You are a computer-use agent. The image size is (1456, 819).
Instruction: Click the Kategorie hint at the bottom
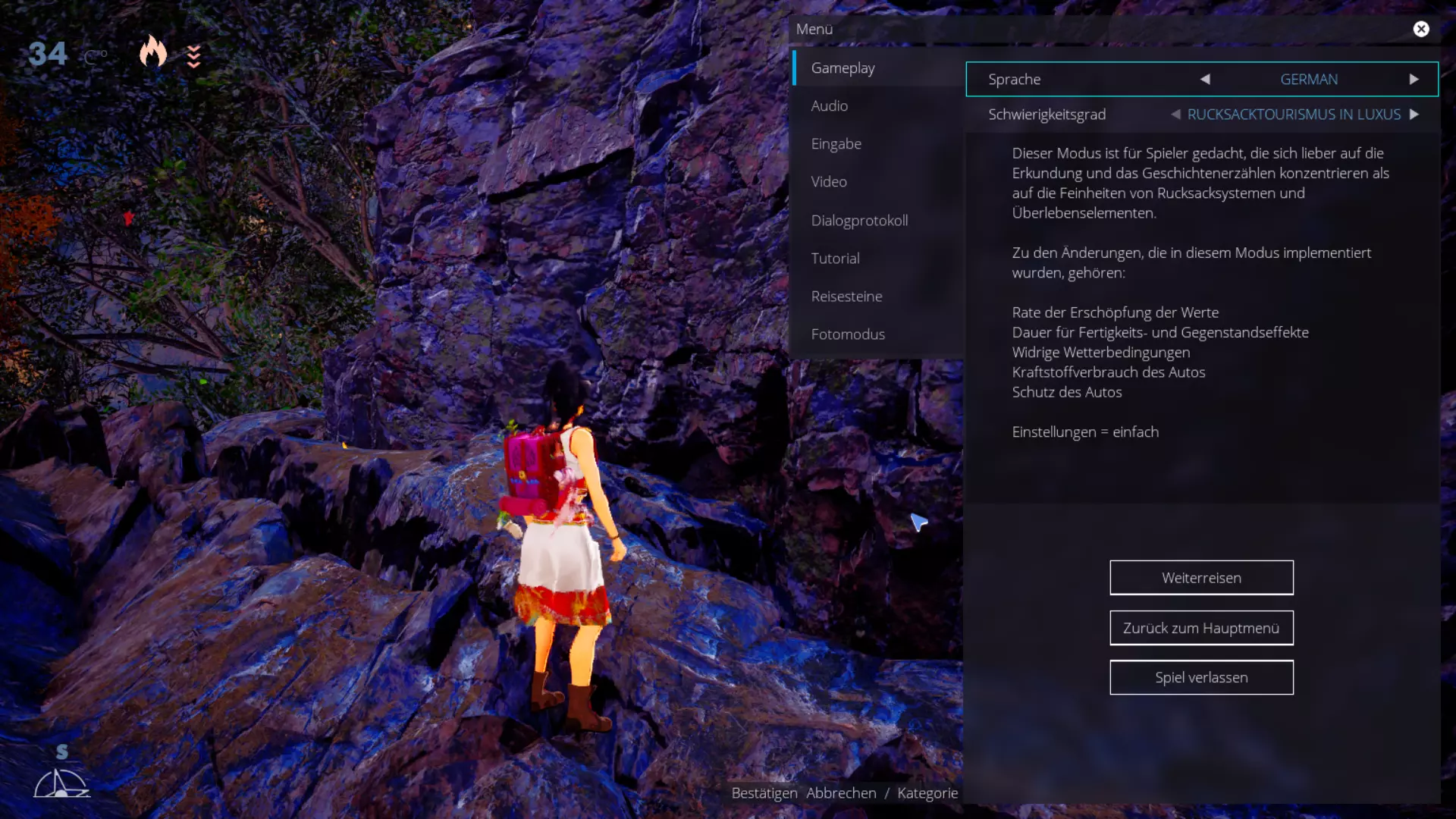click(927, 793)
